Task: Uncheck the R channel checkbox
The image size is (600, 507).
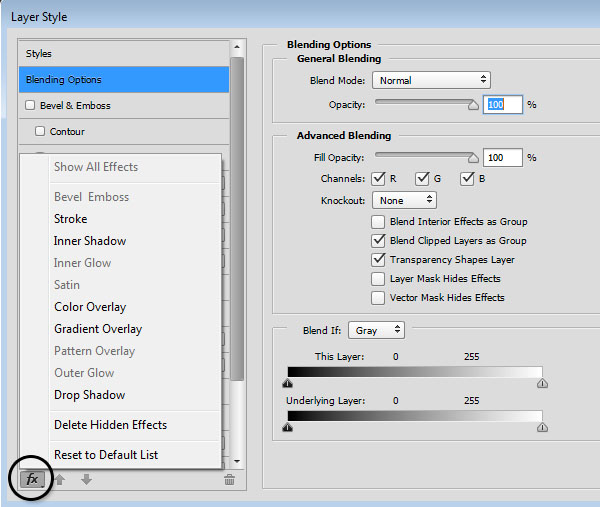Action: click(x=378, y=179)
